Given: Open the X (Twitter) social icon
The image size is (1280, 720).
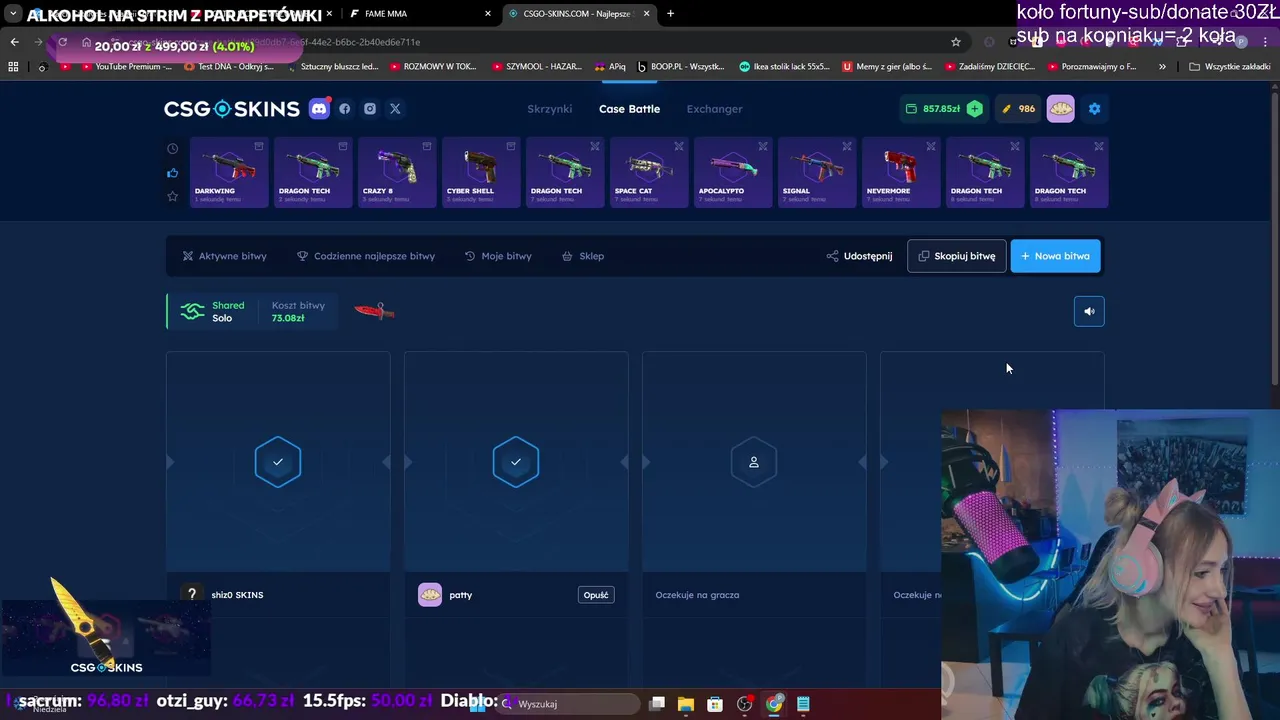Looking at the screenshot, I should pyautogui.click(x=395, y=109).
